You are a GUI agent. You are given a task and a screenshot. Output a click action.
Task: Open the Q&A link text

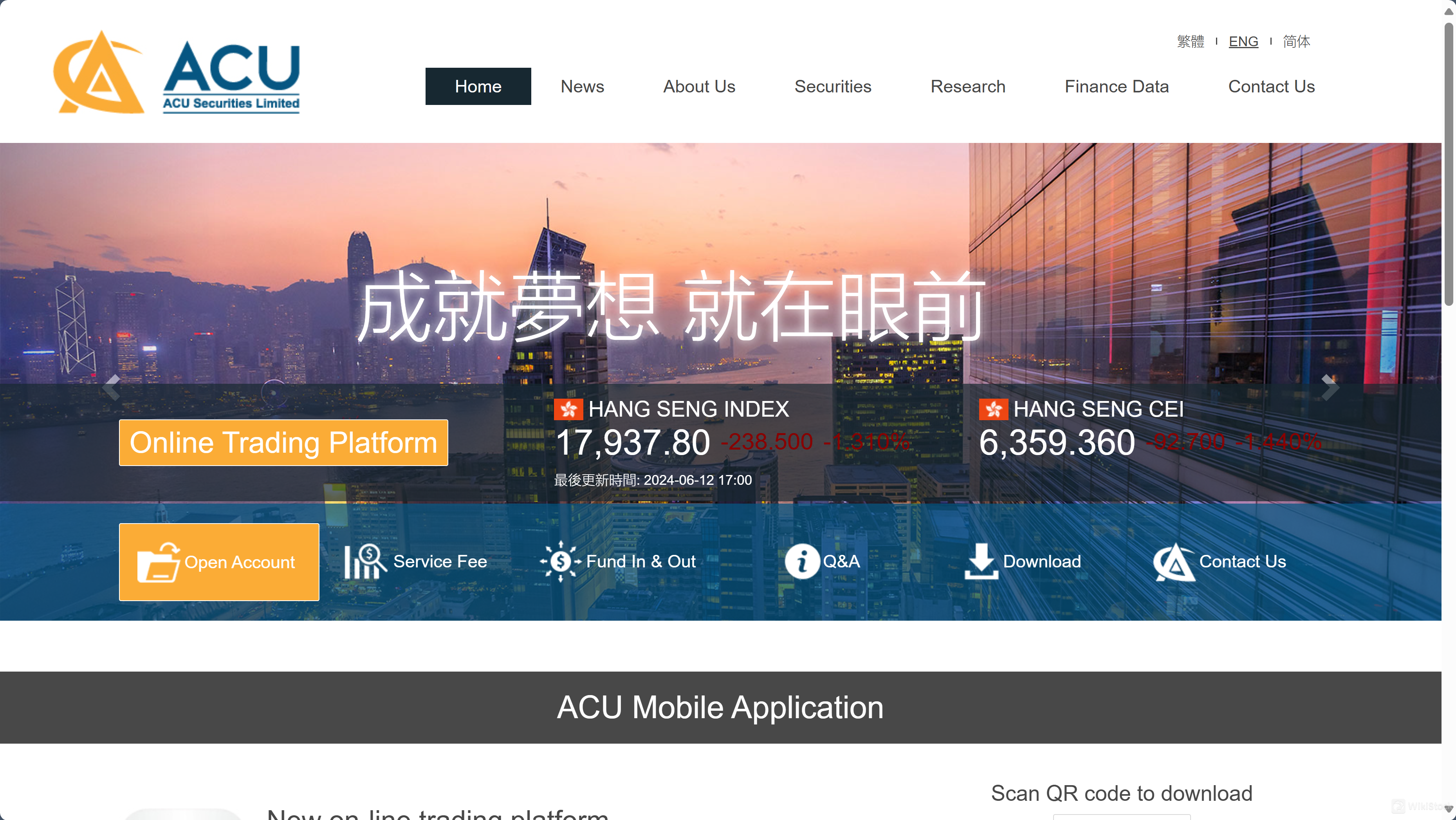[x=841, y=562]
